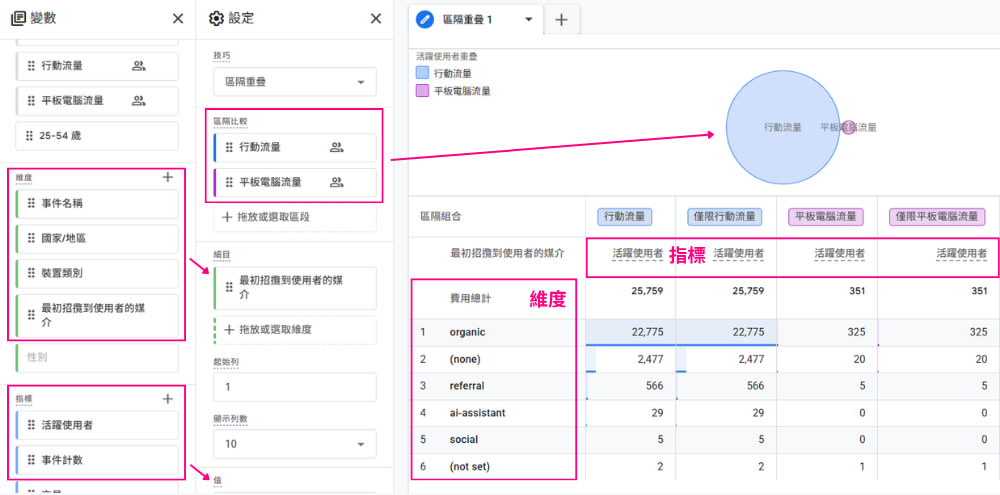Open the 顯示列數 dropdown showing 10
This screenshot has height=495, width=1000.
pyautogui.click(x=295, y=444)
